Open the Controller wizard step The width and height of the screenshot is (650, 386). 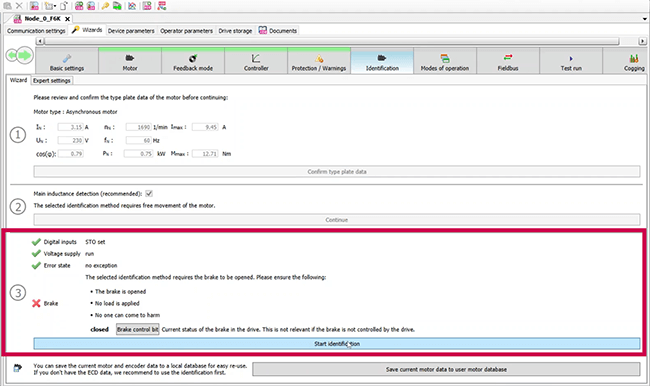[256, 61]
